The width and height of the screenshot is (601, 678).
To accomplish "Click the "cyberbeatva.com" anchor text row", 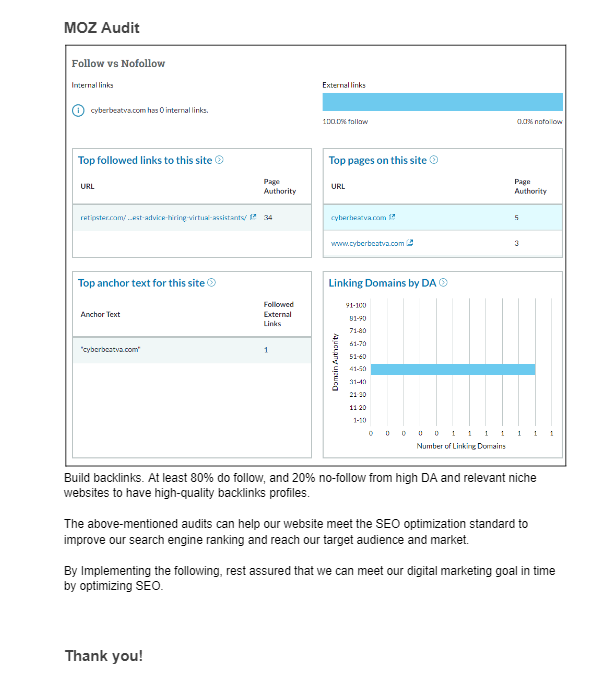I will coord(192,350).
